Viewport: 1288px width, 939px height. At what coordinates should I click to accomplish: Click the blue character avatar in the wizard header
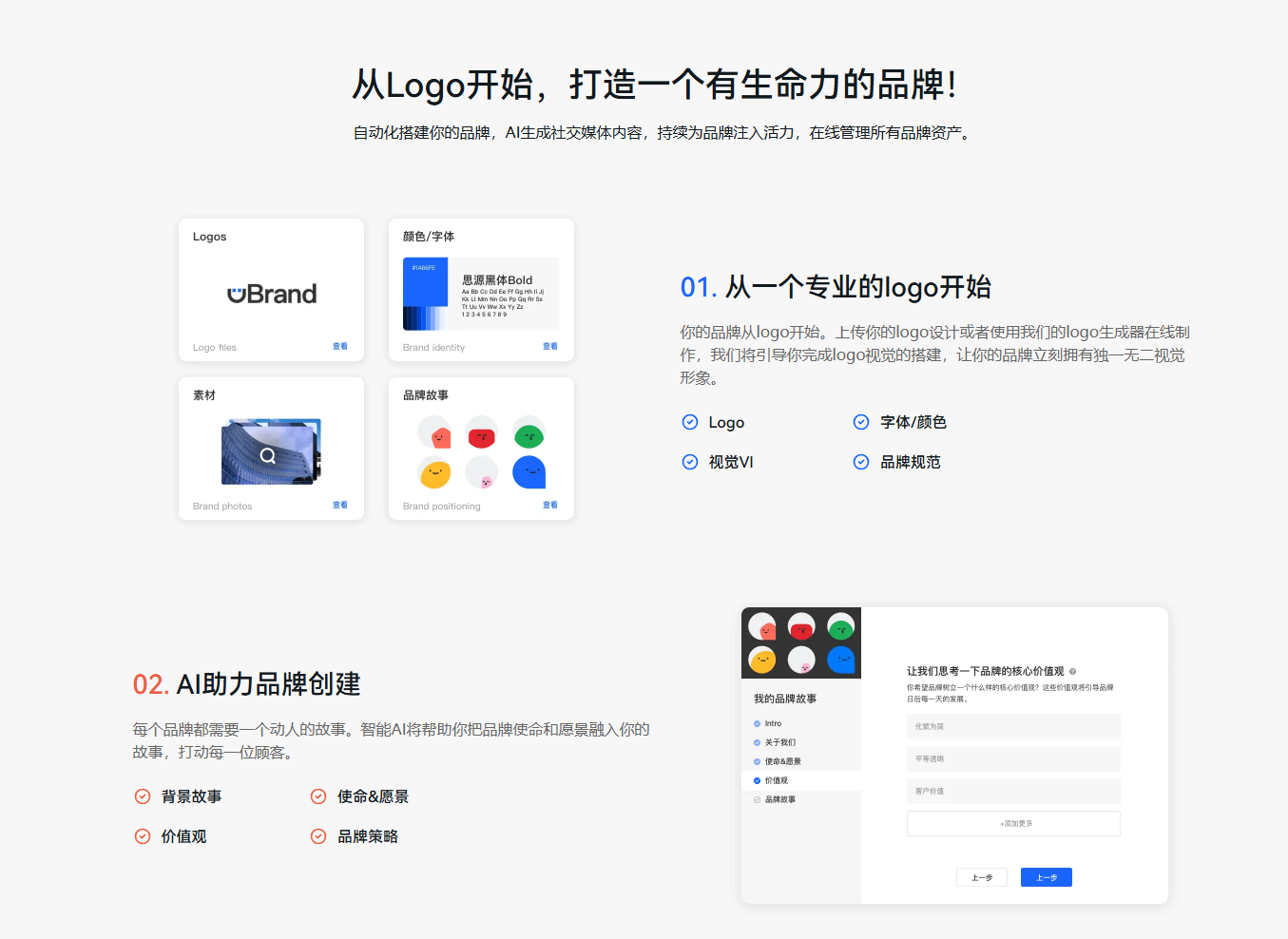coord(840,659)
